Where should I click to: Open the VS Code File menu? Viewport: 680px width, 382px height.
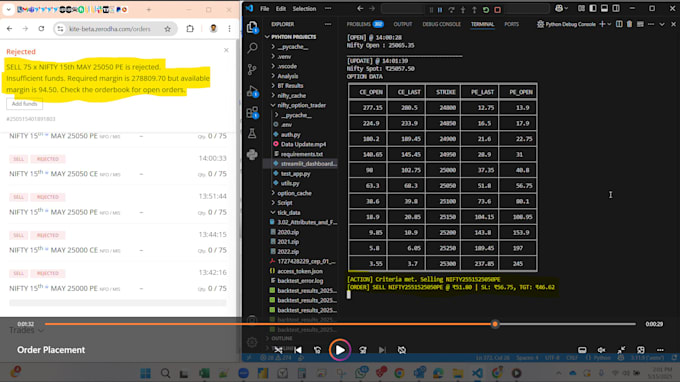point(265,9)
